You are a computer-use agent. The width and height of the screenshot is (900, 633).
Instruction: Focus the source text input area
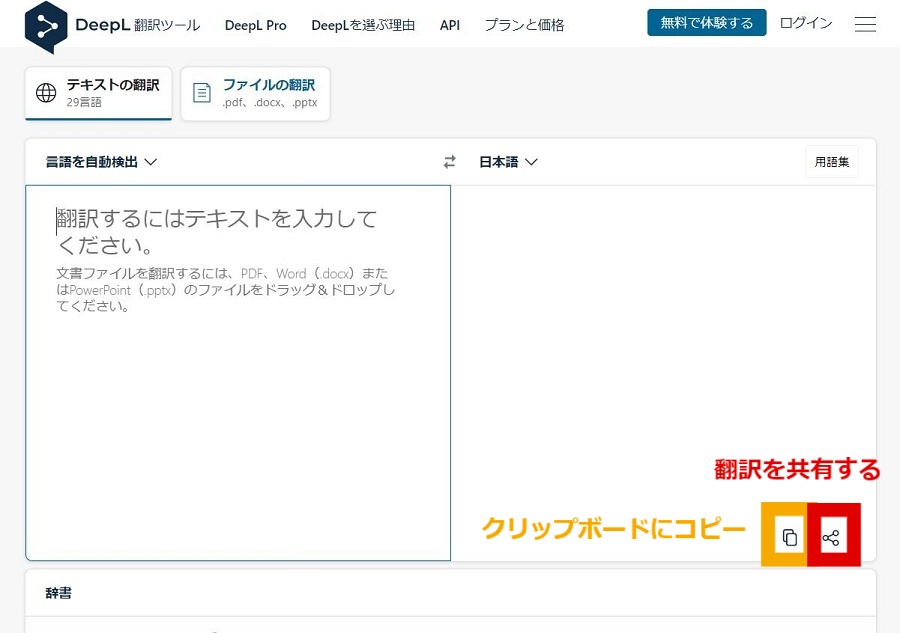[x=238, y=373]
